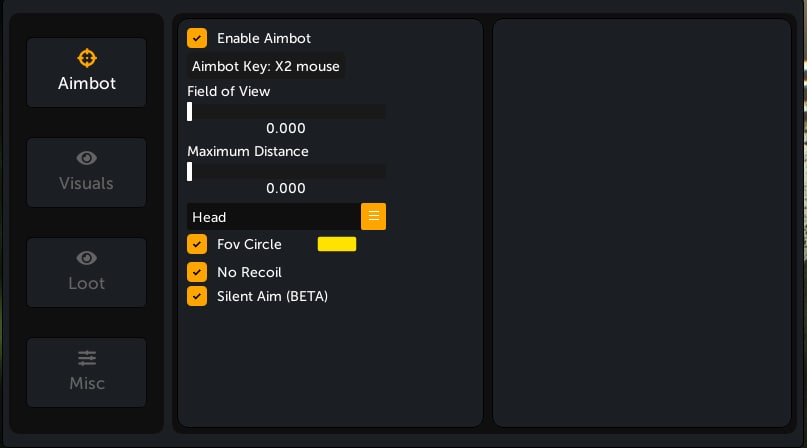Click the Field of View slider handle

pyautogui.click(x=190, y=112)
